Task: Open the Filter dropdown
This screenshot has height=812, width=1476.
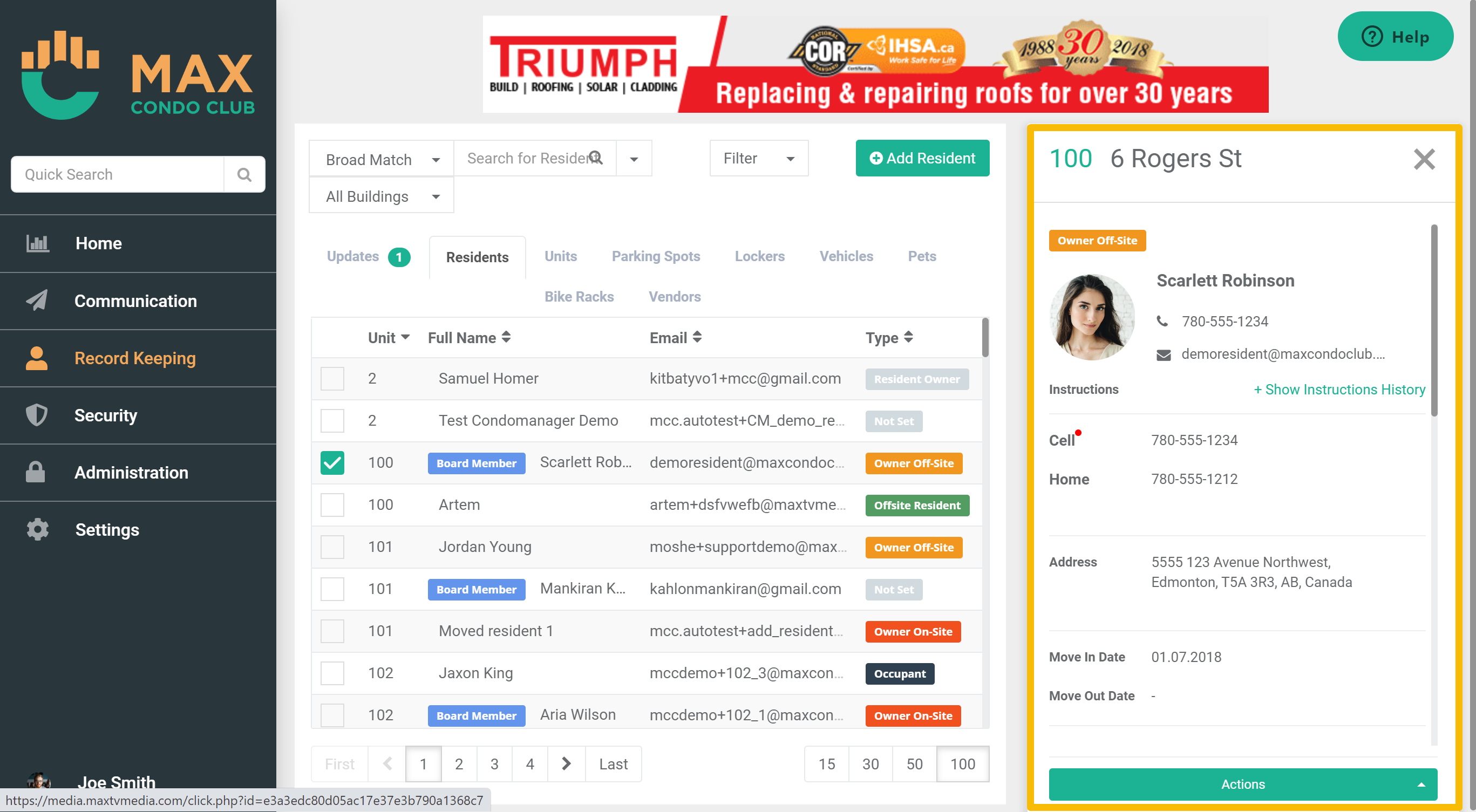Action: [758, 158]
